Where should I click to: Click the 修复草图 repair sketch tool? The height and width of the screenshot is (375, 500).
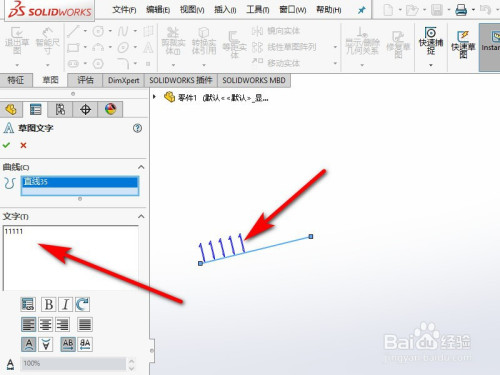point(398,45)
